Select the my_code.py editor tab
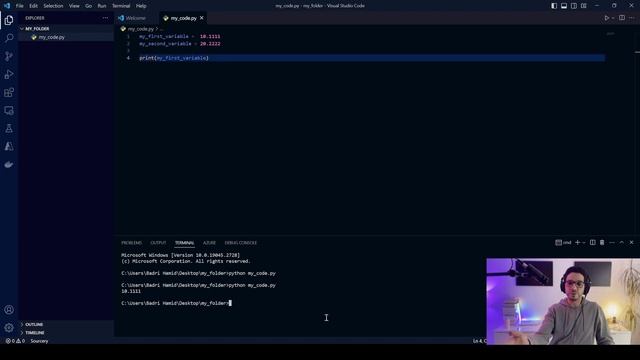This screenshot has width=640, height=360. coord(183,18)
